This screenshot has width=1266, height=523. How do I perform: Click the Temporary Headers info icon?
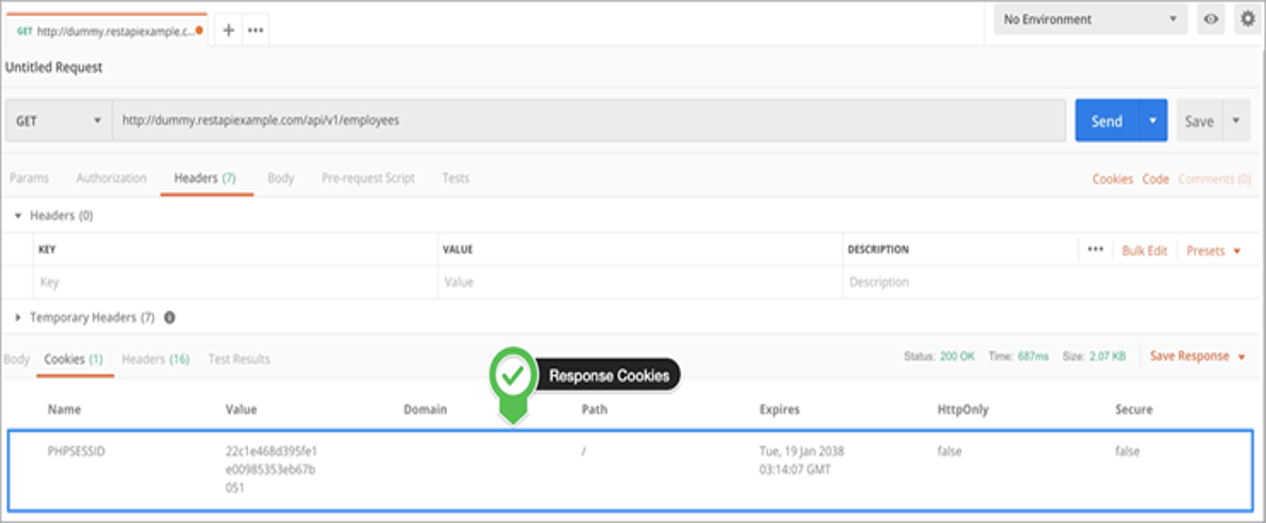click(169, 318)
